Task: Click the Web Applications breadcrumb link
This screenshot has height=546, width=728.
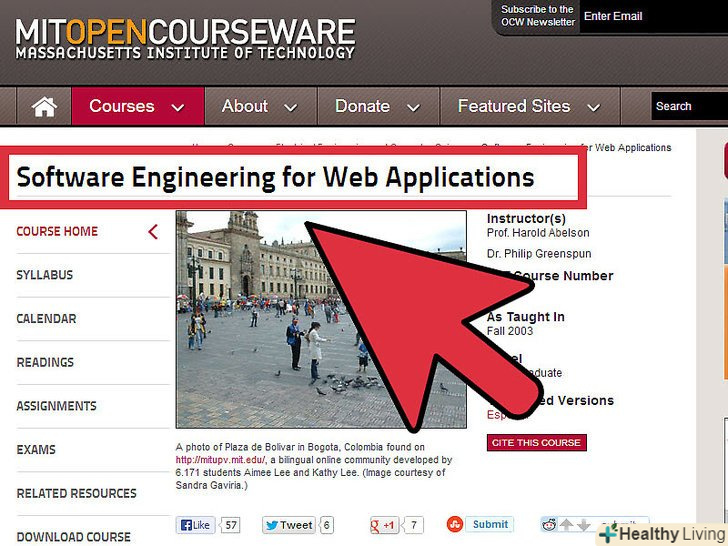Action: (633, 148)
